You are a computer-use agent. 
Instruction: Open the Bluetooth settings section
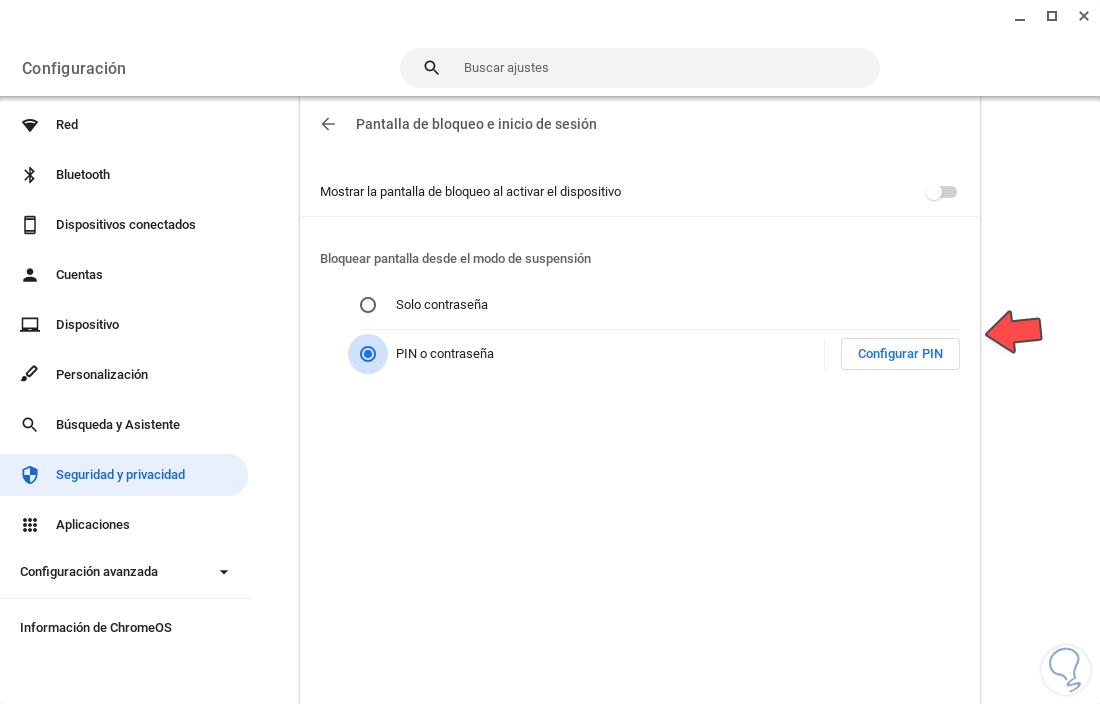[83, 175]
